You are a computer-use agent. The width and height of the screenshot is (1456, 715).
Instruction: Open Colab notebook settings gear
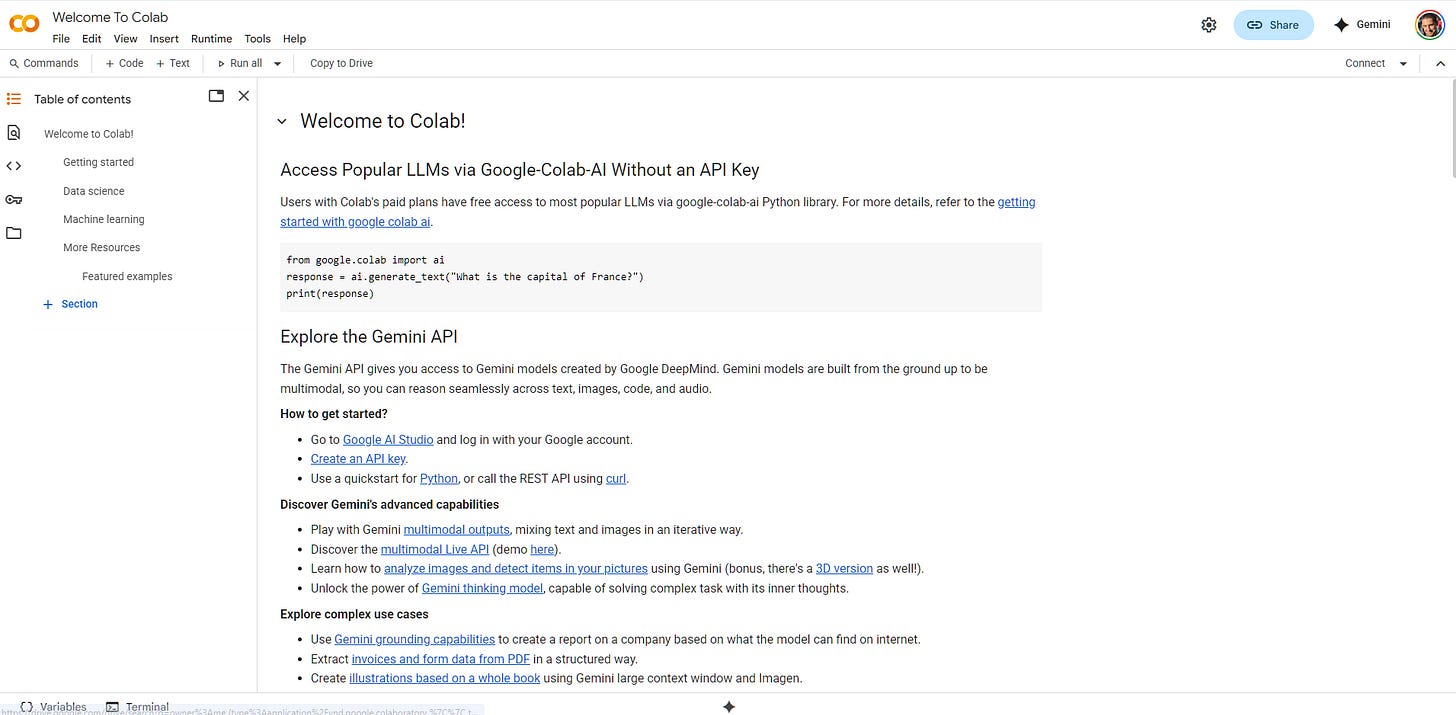(1208, 24)
